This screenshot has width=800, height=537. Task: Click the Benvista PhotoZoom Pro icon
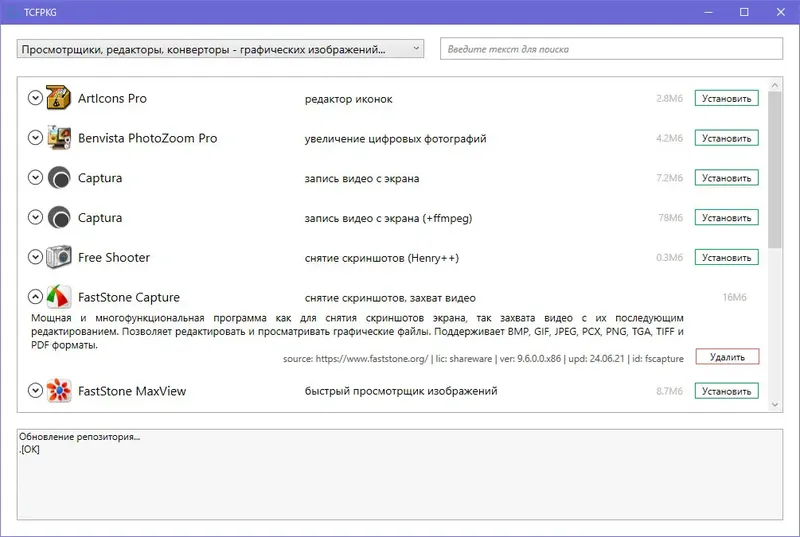59,138
